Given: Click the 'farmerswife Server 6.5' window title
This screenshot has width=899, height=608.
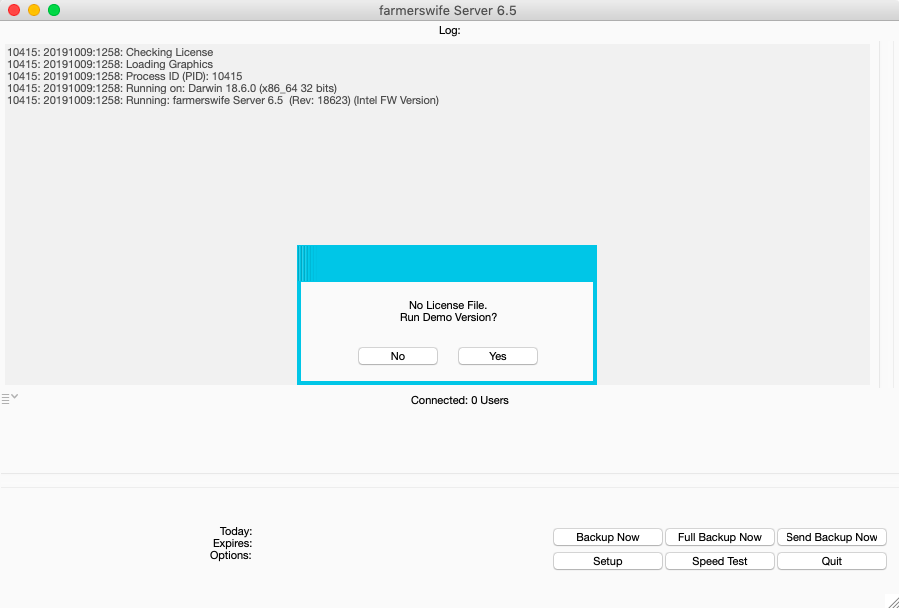Looking at the screenshot, I should (448, 10).
